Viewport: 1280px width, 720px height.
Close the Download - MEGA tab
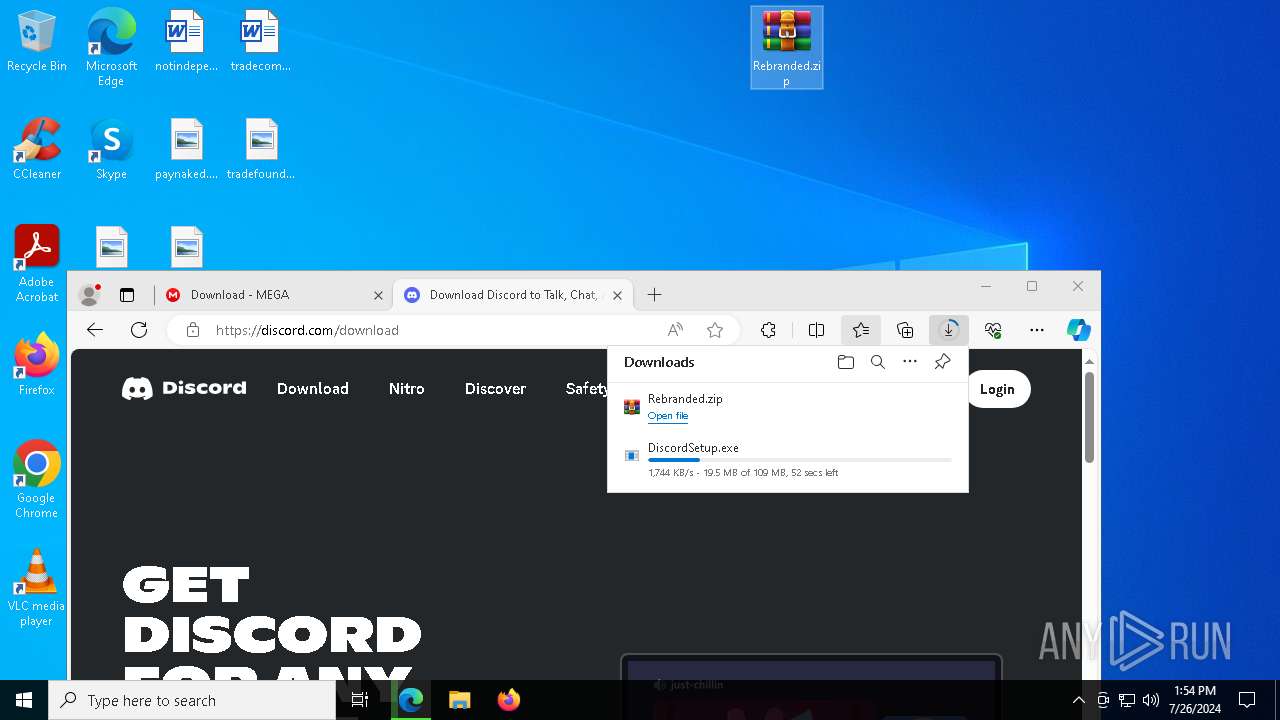pyautogui.click(x=378, y=295)
